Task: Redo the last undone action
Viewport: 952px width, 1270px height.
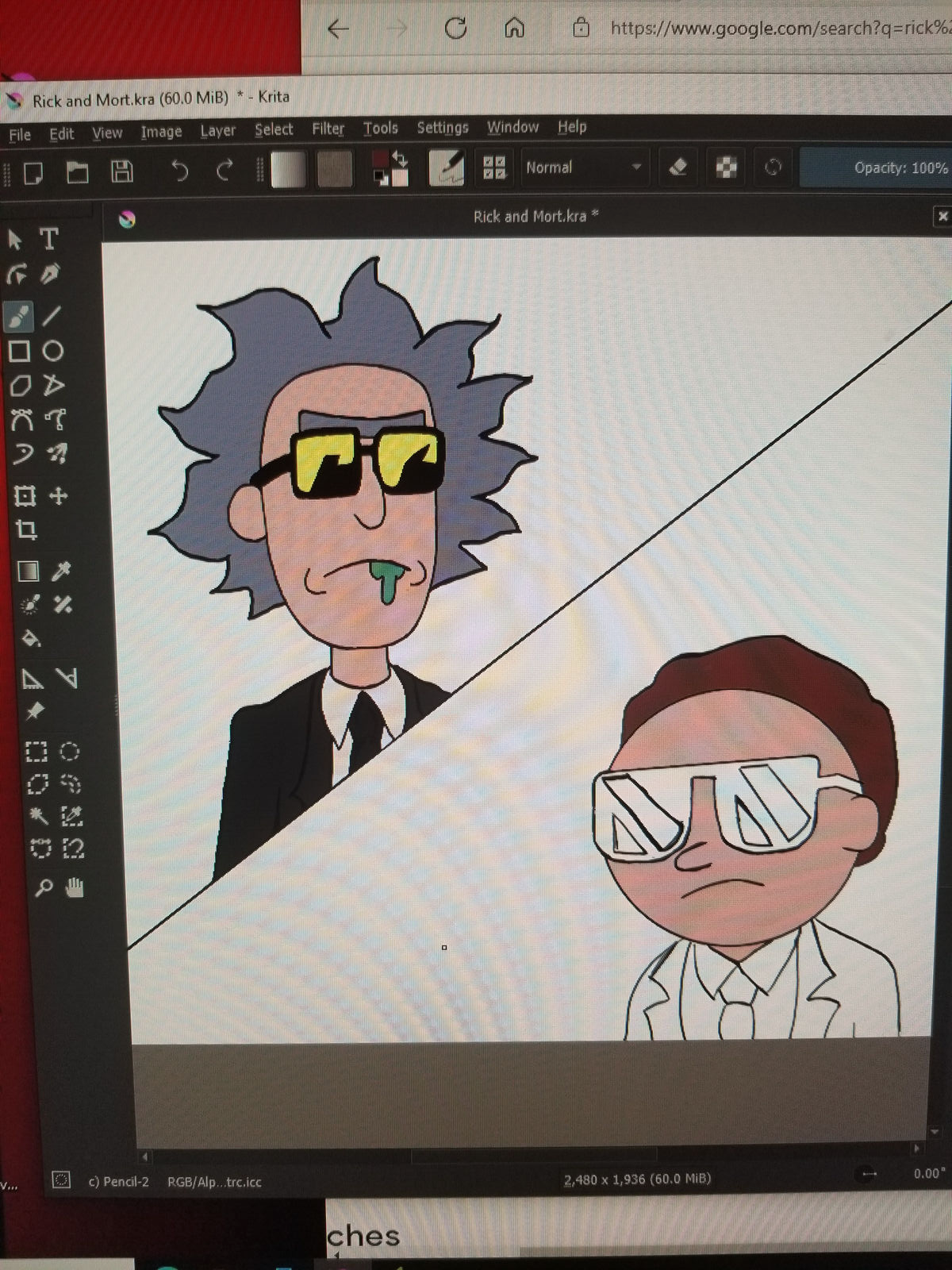Action: point(225,170)
